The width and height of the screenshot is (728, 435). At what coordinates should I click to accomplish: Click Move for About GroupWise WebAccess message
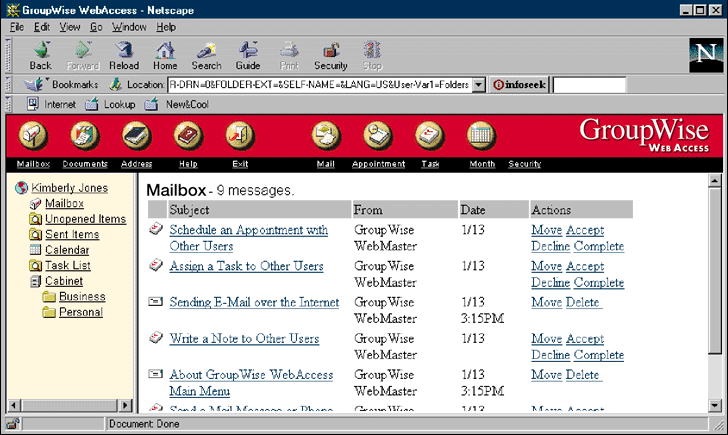tap(546, 375)
